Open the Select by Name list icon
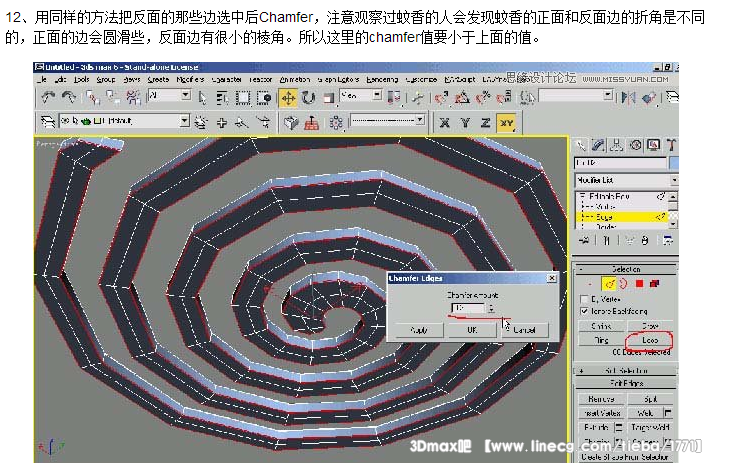 pos(222,97)
